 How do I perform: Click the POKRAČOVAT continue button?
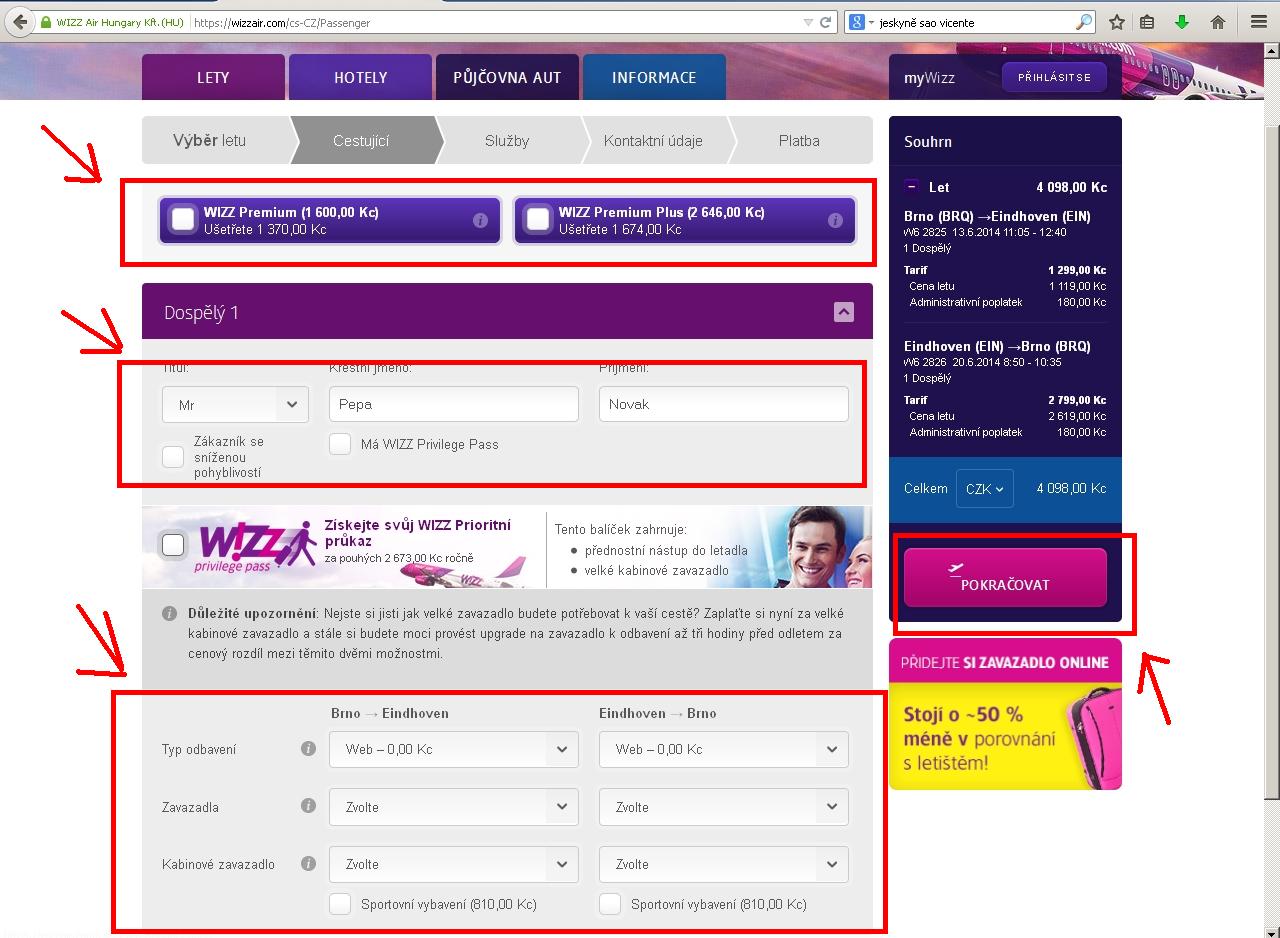[1005, 577]
